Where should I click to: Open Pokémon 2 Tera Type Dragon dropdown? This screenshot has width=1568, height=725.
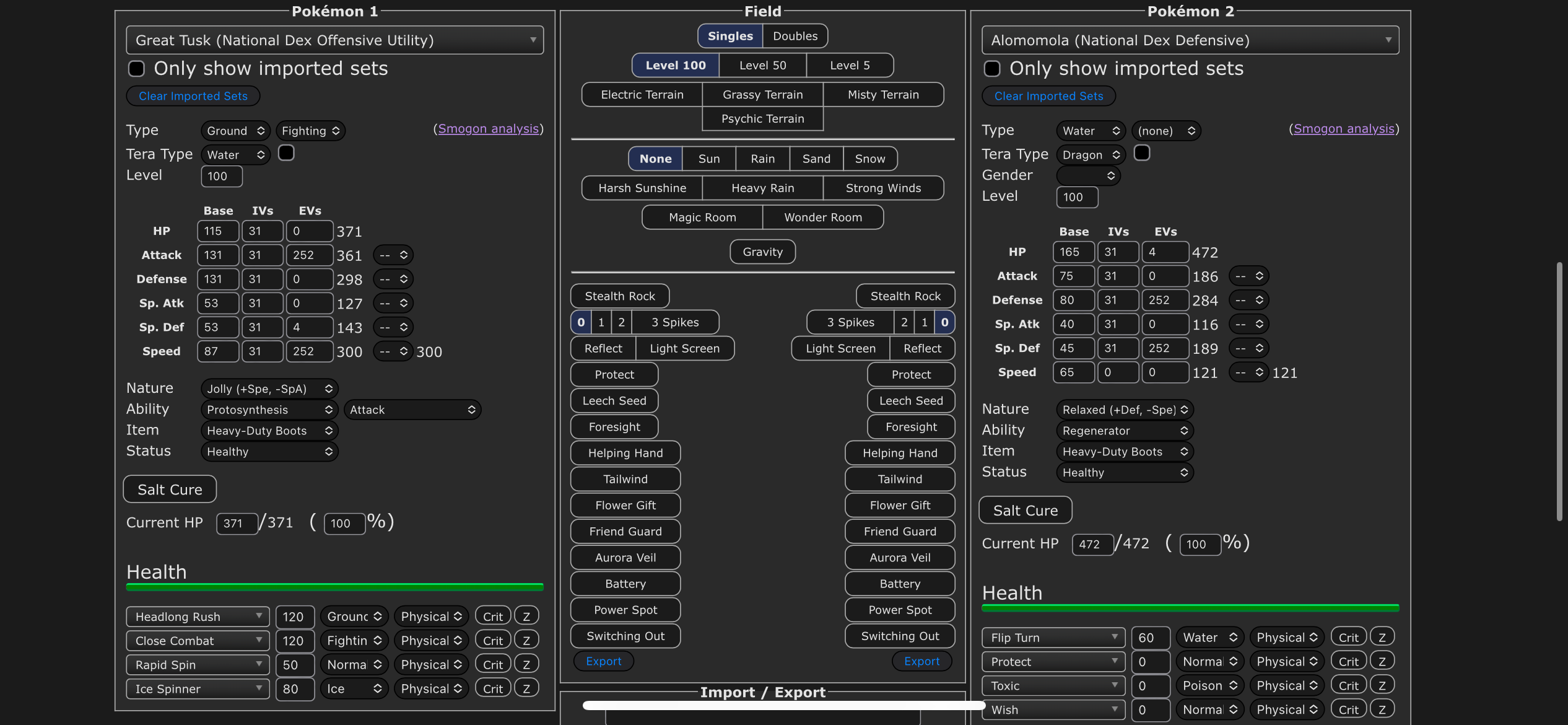tap(1091, 155)
